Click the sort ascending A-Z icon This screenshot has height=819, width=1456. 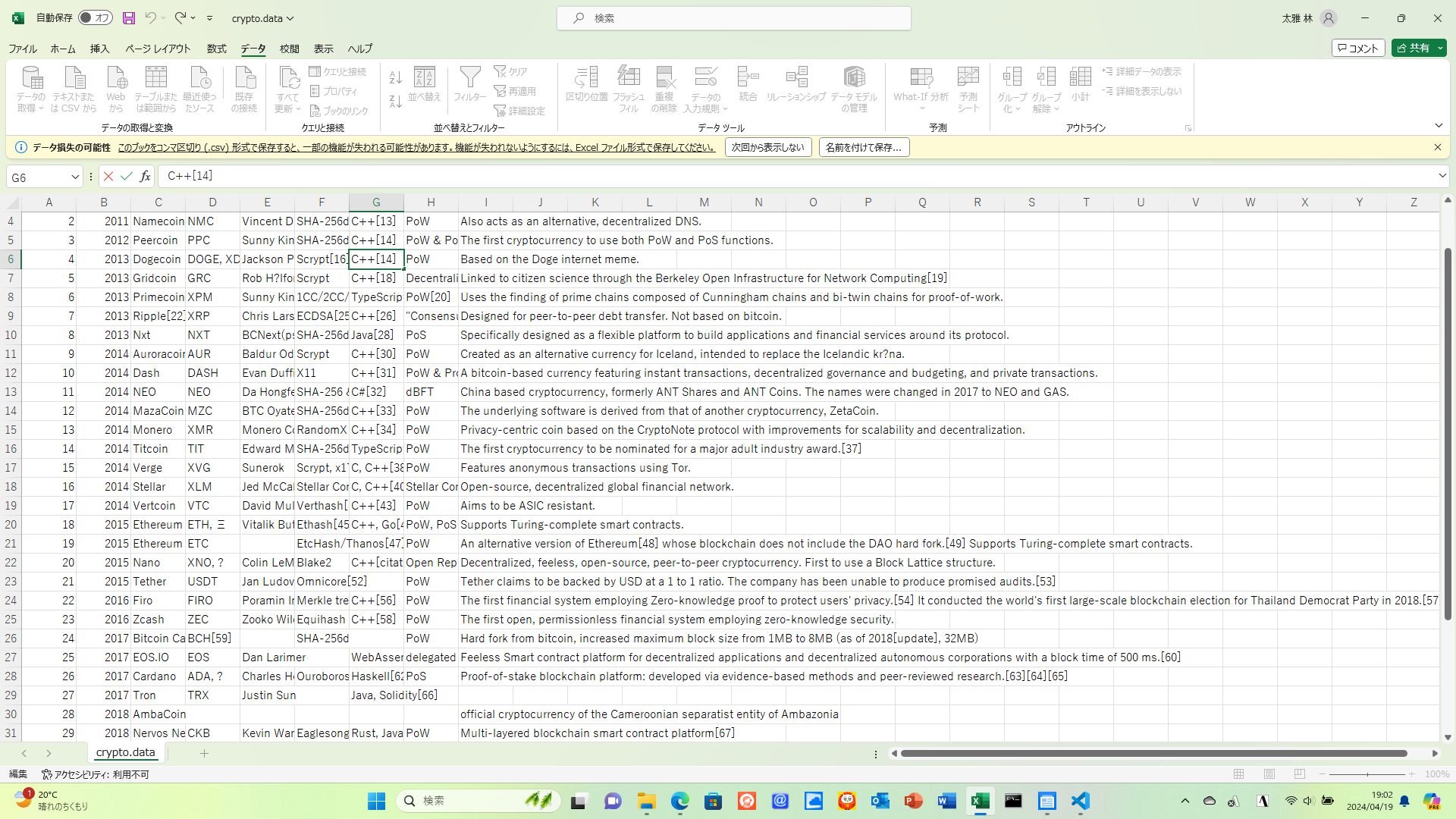395,77
